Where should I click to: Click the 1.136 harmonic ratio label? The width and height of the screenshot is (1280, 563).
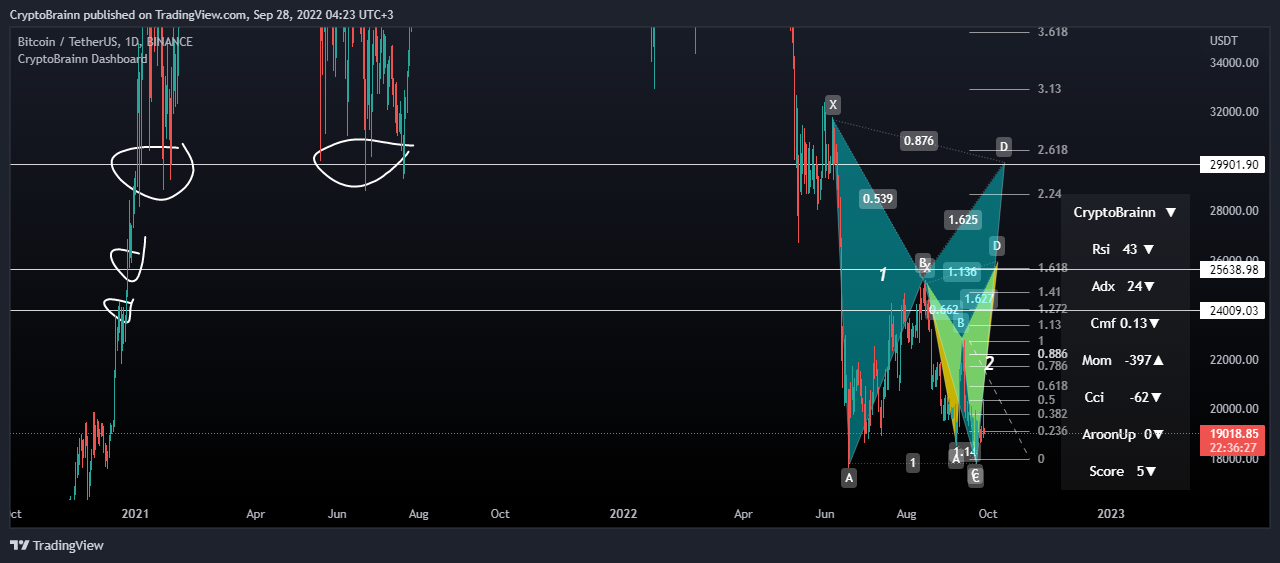962,271
